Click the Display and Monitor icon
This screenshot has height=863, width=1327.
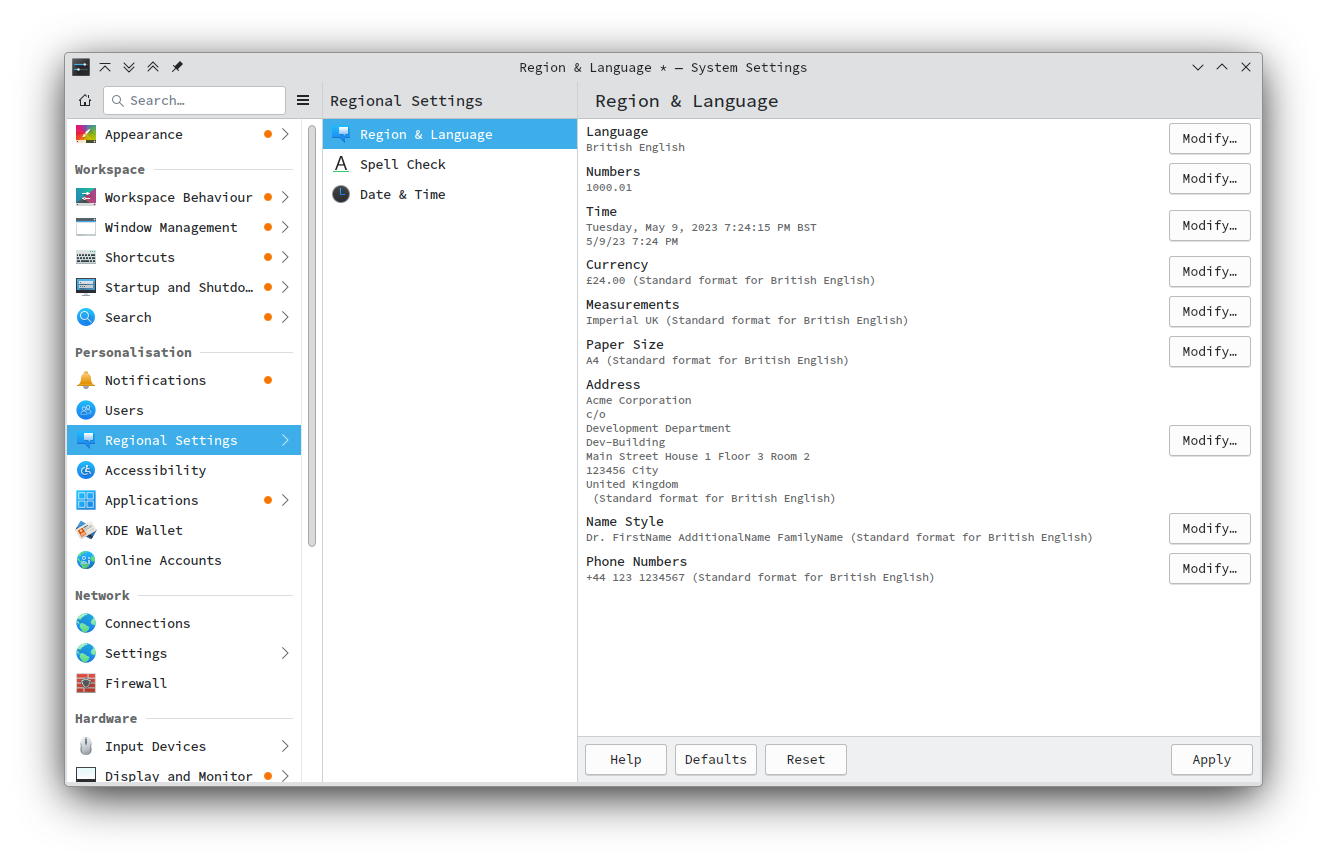(86, 775)
